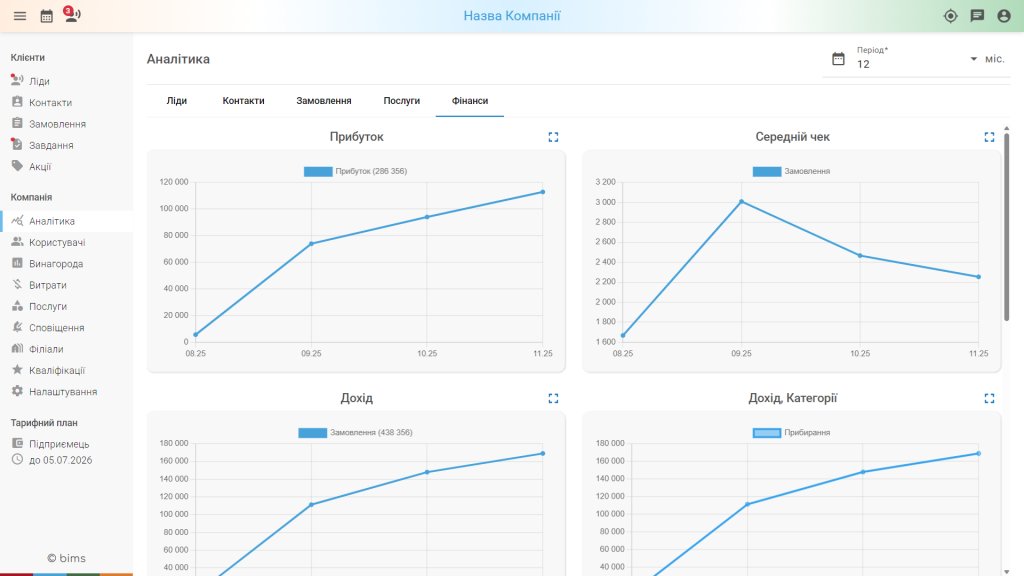Click the Кваліфікації star icon
Viewport: 1024px width, 576px height.
point(17,370)
